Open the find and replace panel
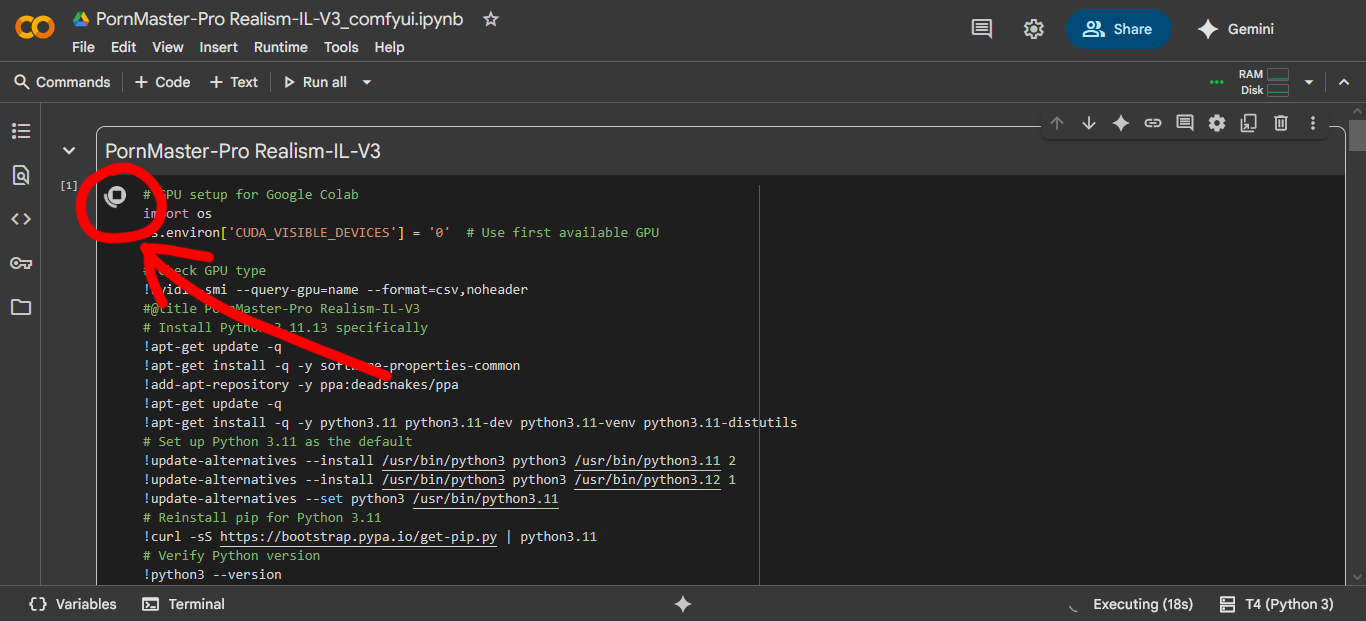Viewport: 1366px width, 621px height. (21, 174)
